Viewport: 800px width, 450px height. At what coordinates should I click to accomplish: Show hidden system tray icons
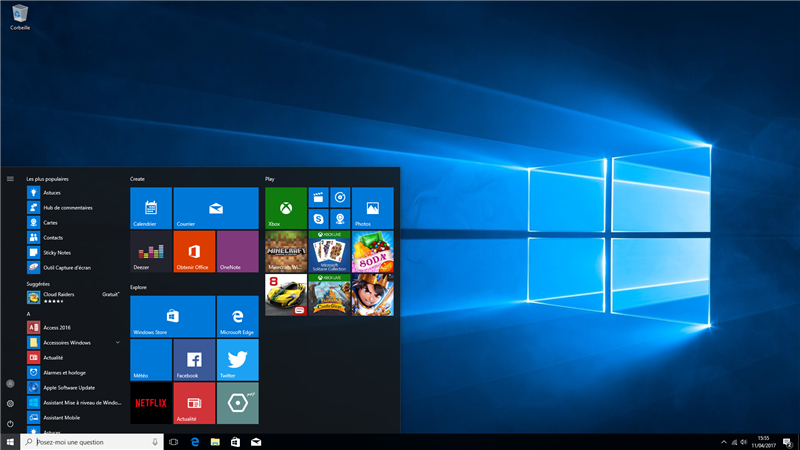[x=723, y=442]
